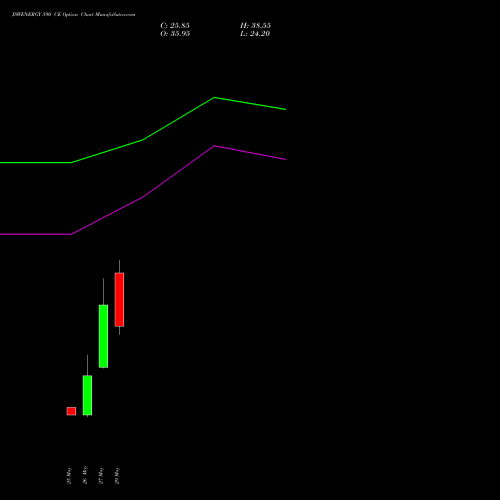500x500 pixels.
Task: Click the first date axis label under red candle
Action: point(69,475)
